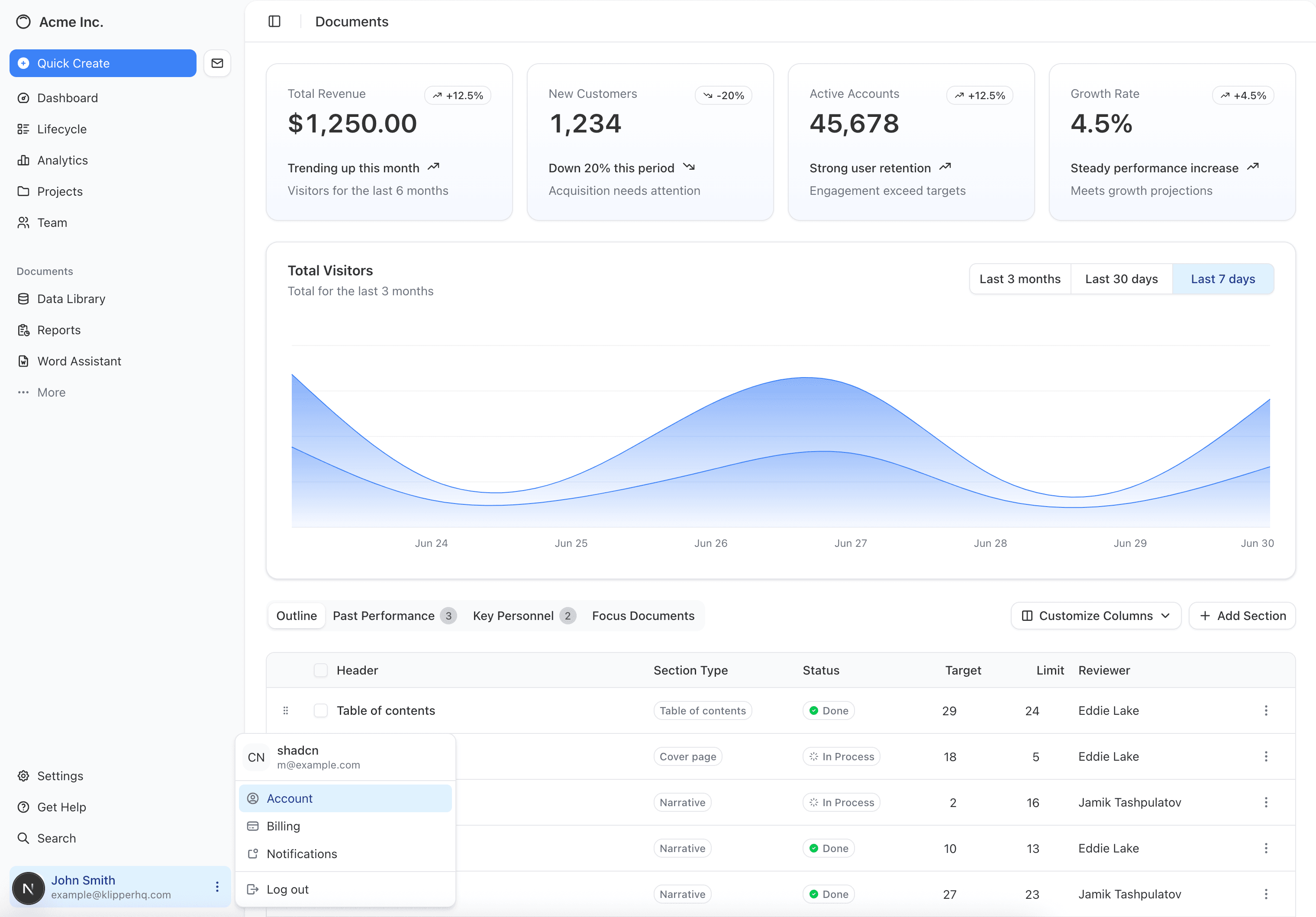Select Billing in the account menu
This screenshot has height=917, width=1316.
pyautogui.click(x=283, y=826)
